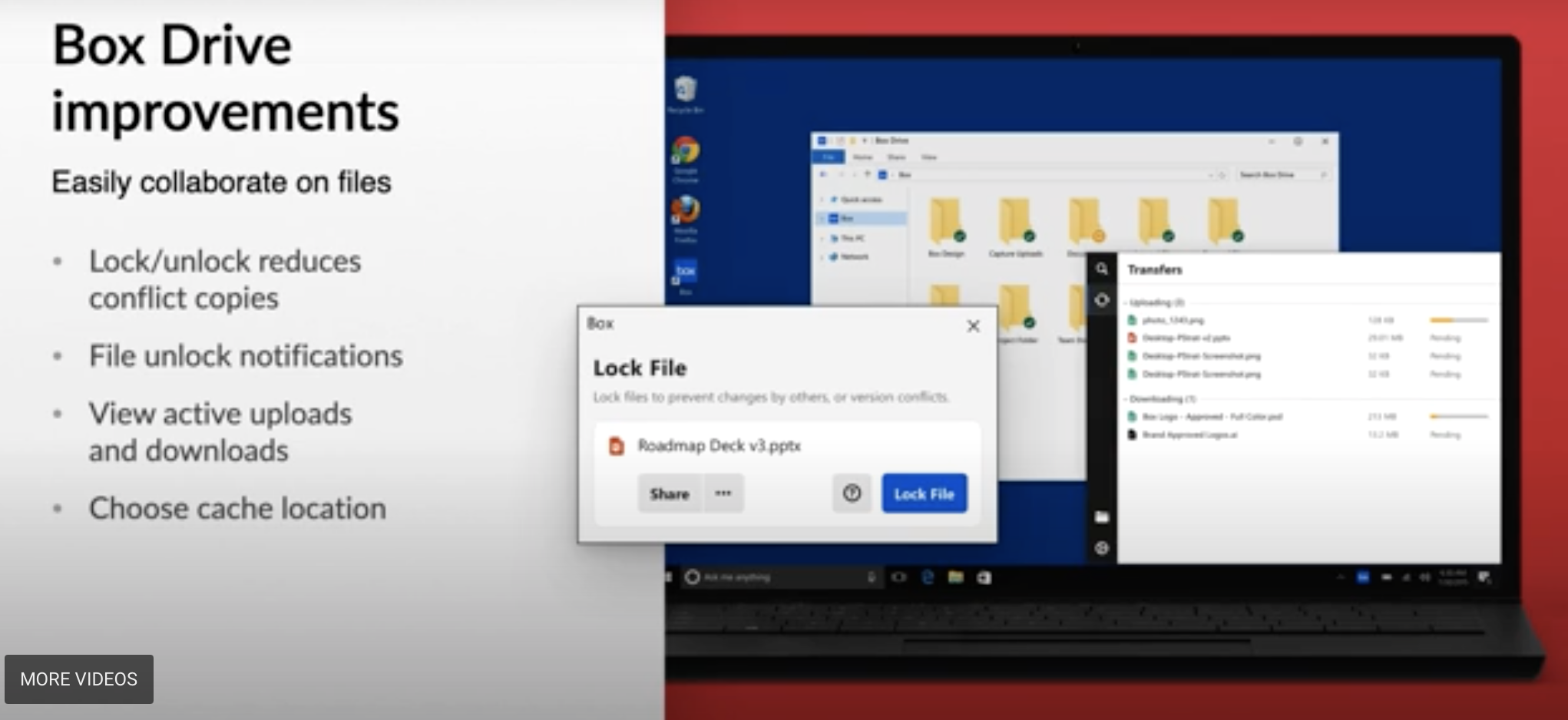This screenshot has width=1568, height=720.
Task: Open Microsoft Edge from the taskbar
Action: pos(928,577)
